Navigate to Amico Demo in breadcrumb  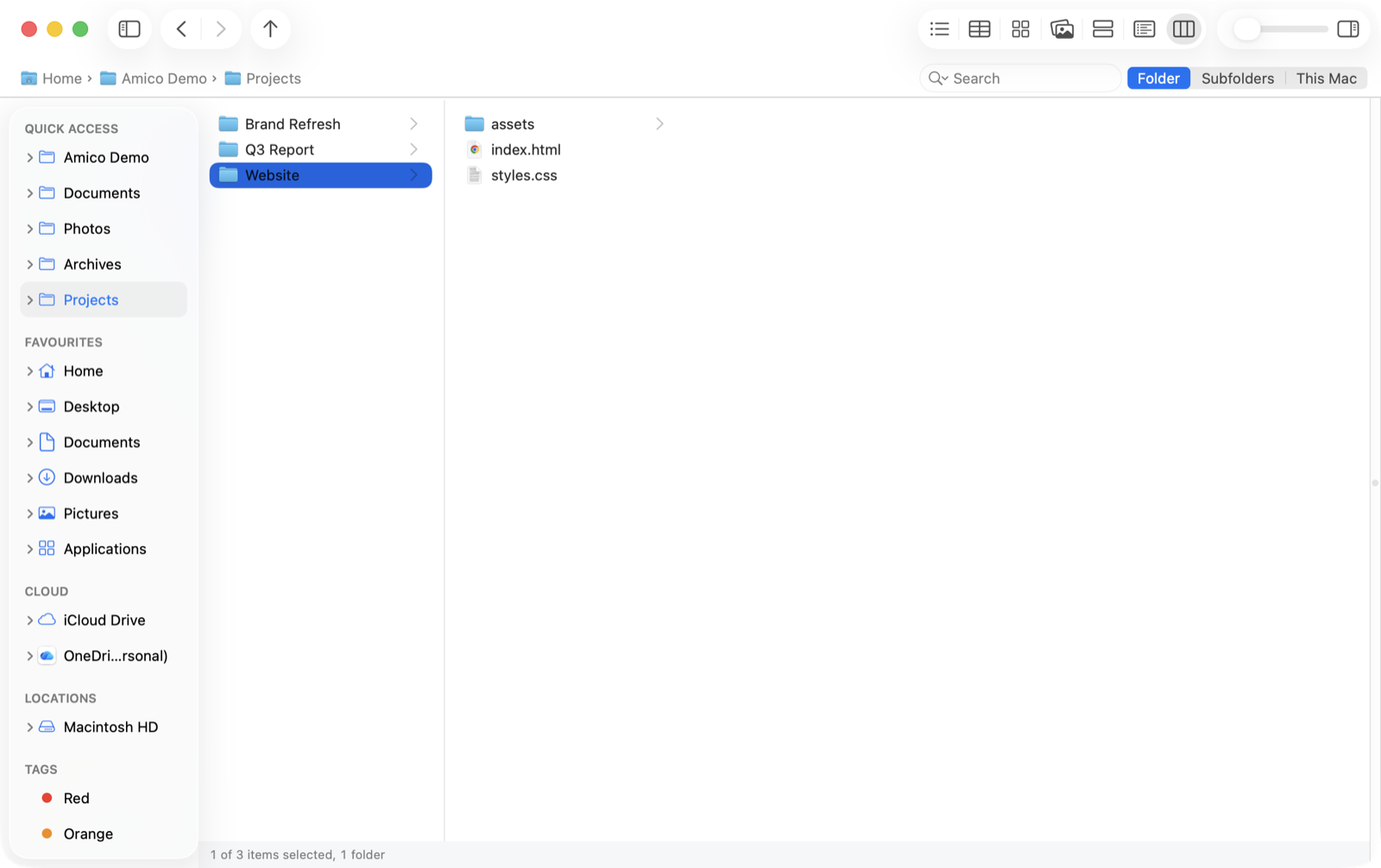[154, 79]
